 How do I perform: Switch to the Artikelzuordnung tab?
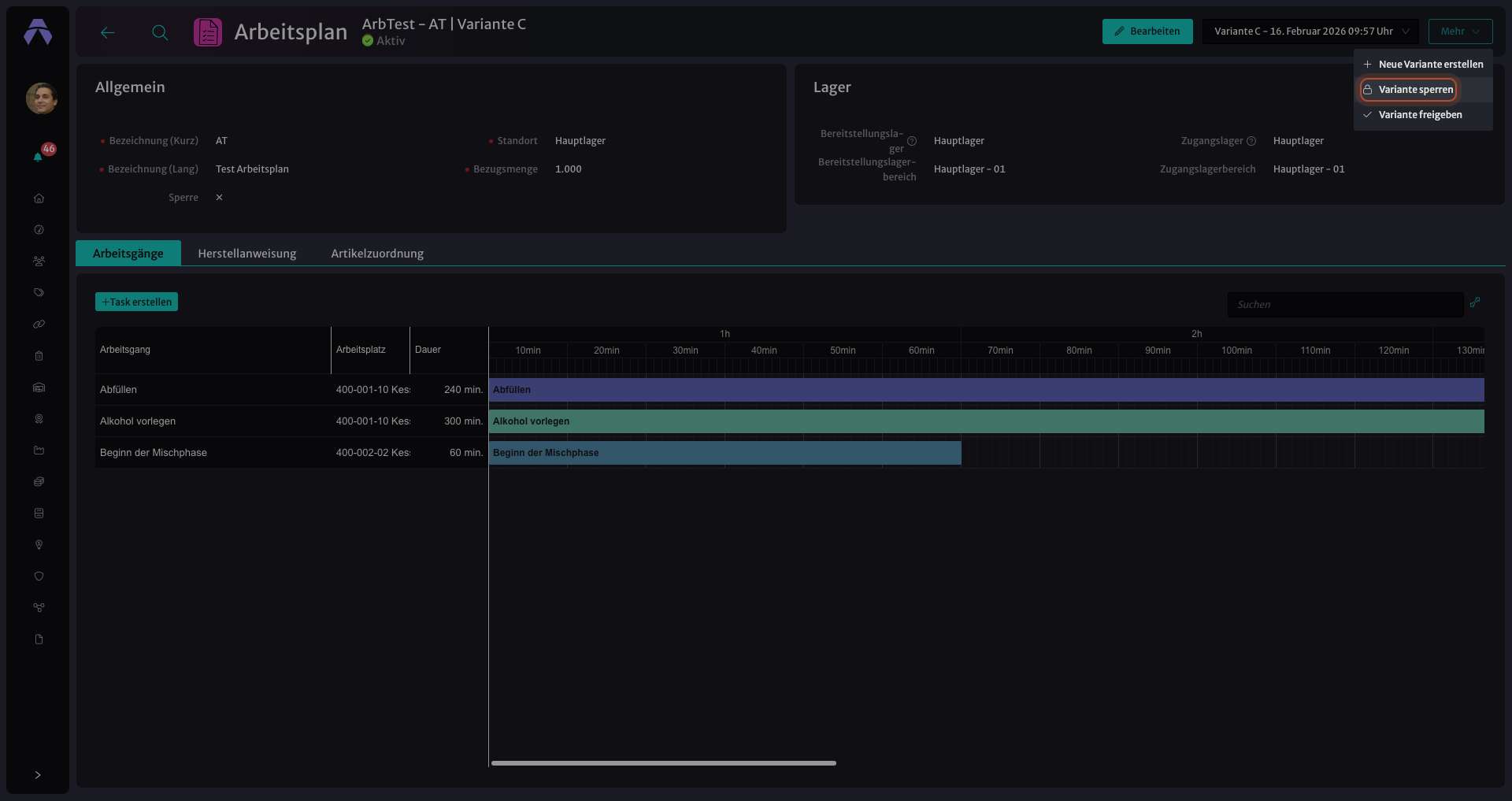click(377, 253)
